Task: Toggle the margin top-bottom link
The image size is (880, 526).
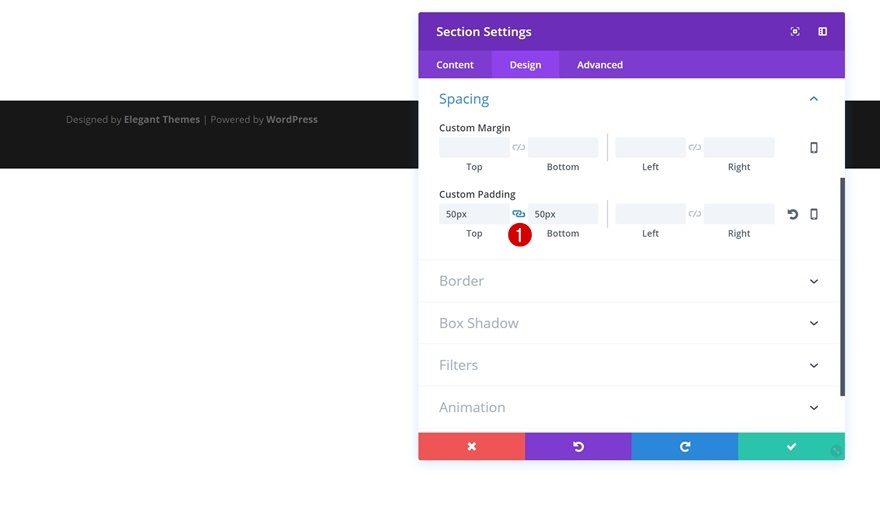Action: 519,148
